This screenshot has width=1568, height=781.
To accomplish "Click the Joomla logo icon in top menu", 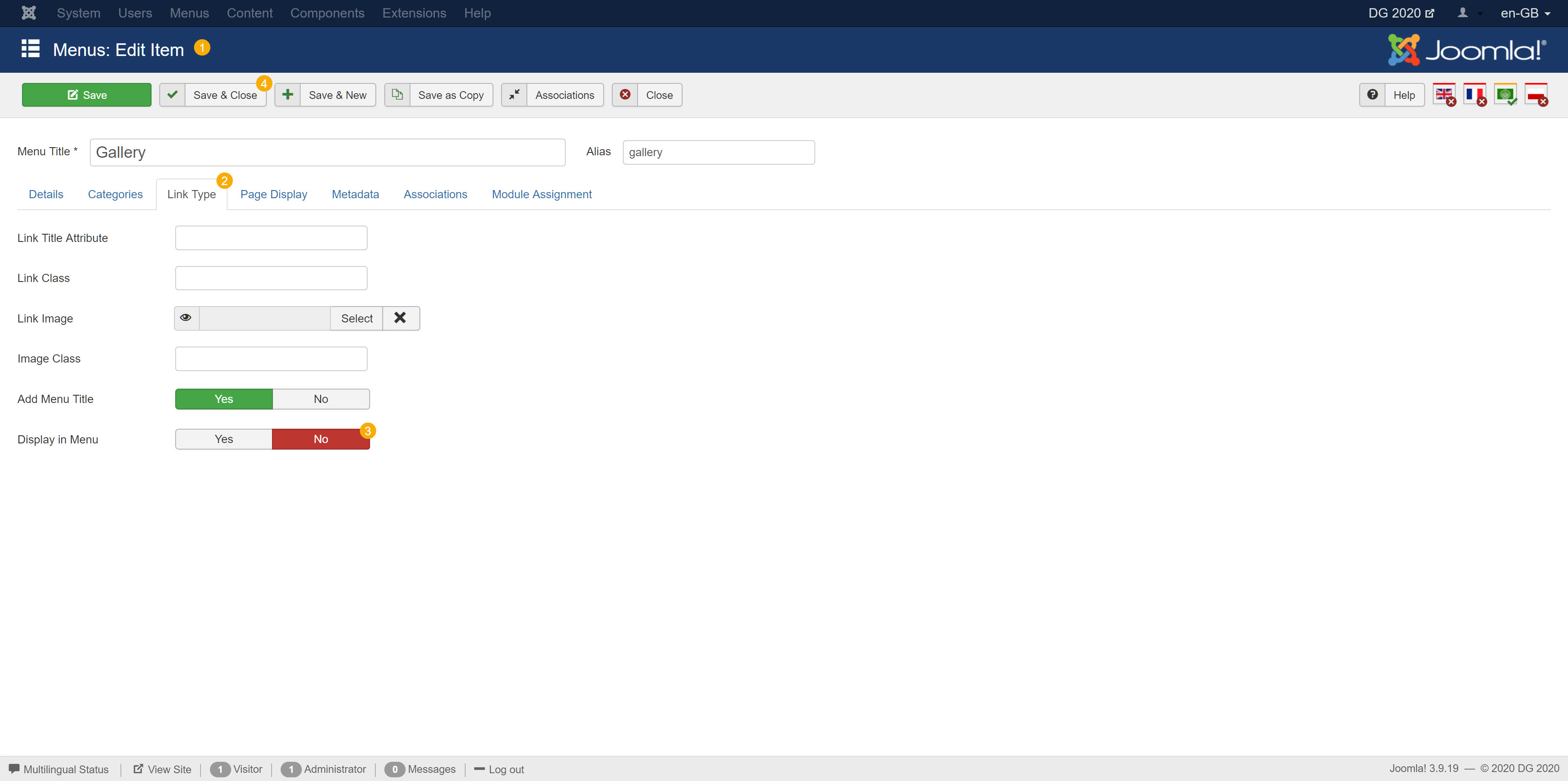I will click(29, 13).
